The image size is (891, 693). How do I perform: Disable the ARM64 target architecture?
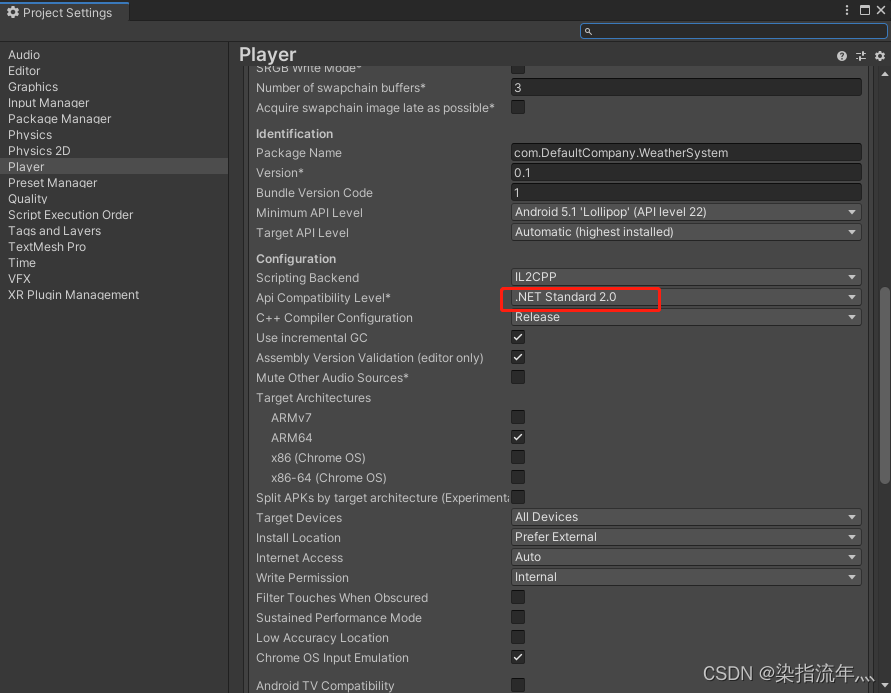pyautogui.click(x=517, y=437)
